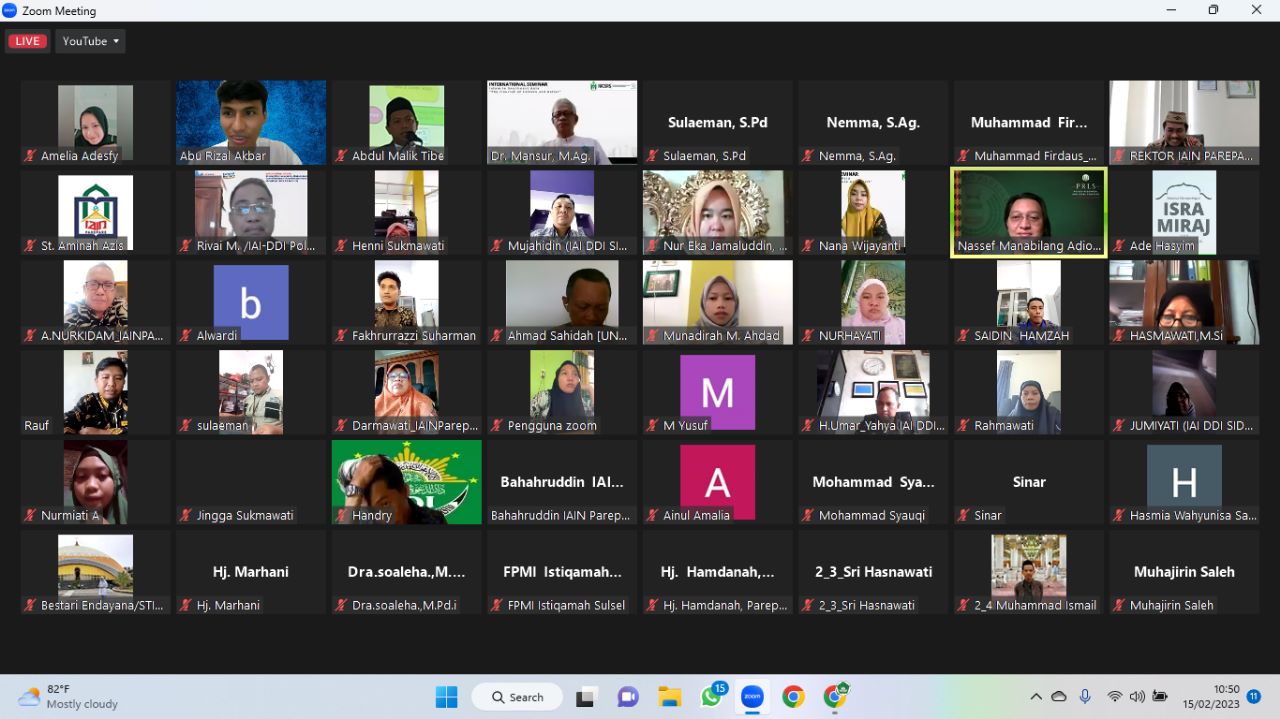Open the YouTube live stream dropdown
The width and height of the screenshot is (1280, 719).
coord(91,41)
